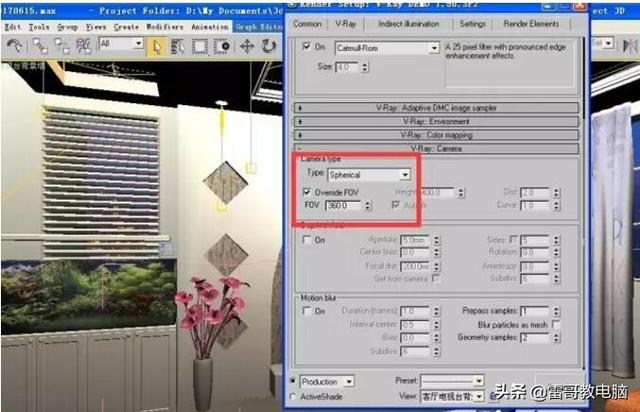Open the Catmull-Rom filter dropdown
Screen dimensions: 640x412
click(387, 48)
